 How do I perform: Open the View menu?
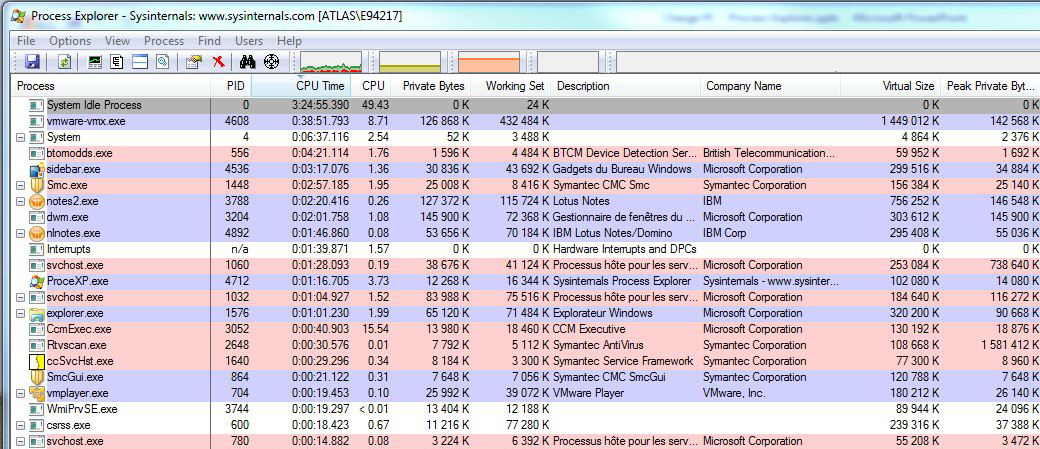[117, 40]
